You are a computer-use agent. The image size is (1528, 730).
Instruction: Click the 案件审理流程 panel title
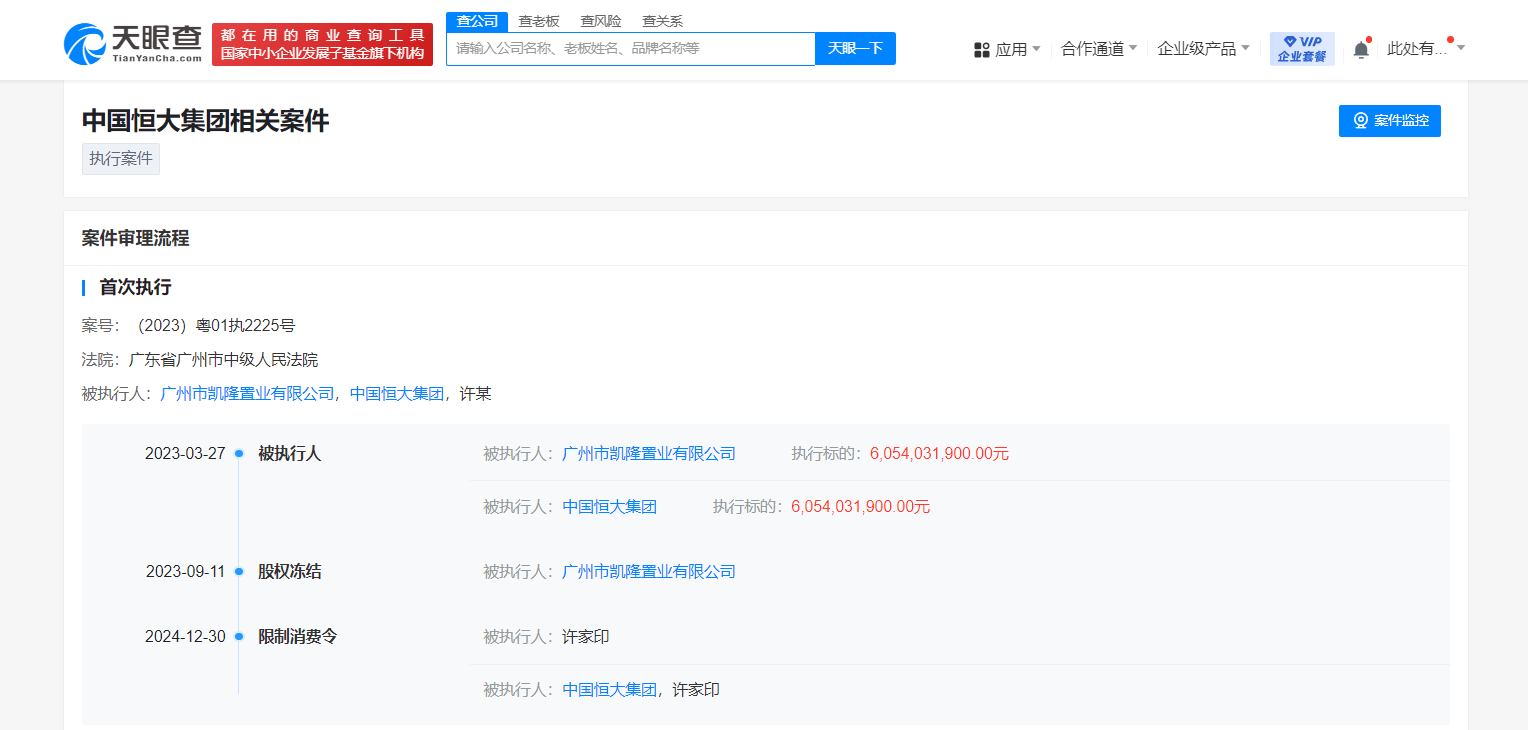[x=135, y=238]
